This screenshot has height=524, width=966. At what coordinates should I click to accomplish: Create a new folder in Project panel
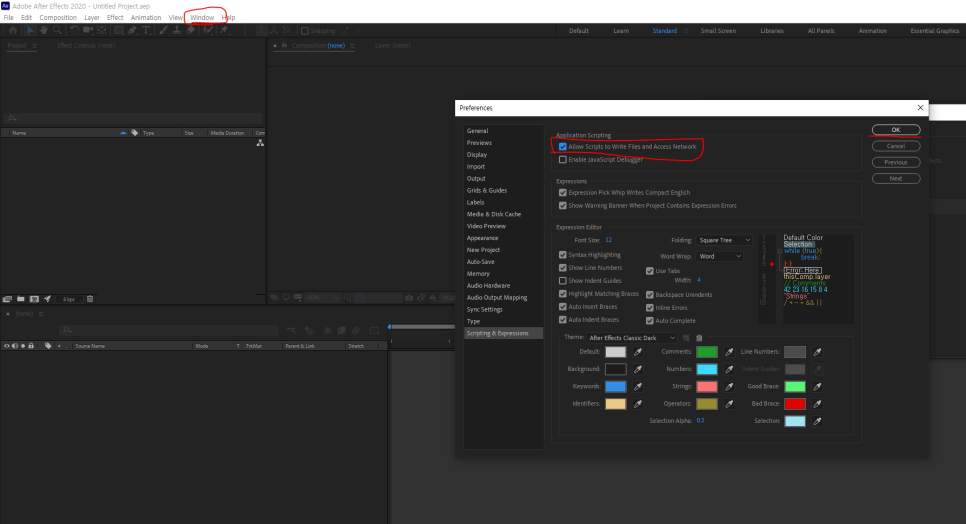pos(20,299)
